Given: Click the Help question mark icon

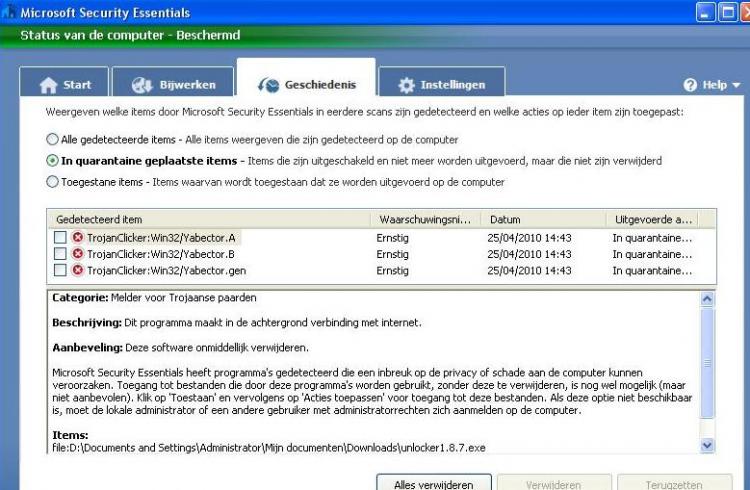Looking at the screenshot, I should [x=690, y=85].
